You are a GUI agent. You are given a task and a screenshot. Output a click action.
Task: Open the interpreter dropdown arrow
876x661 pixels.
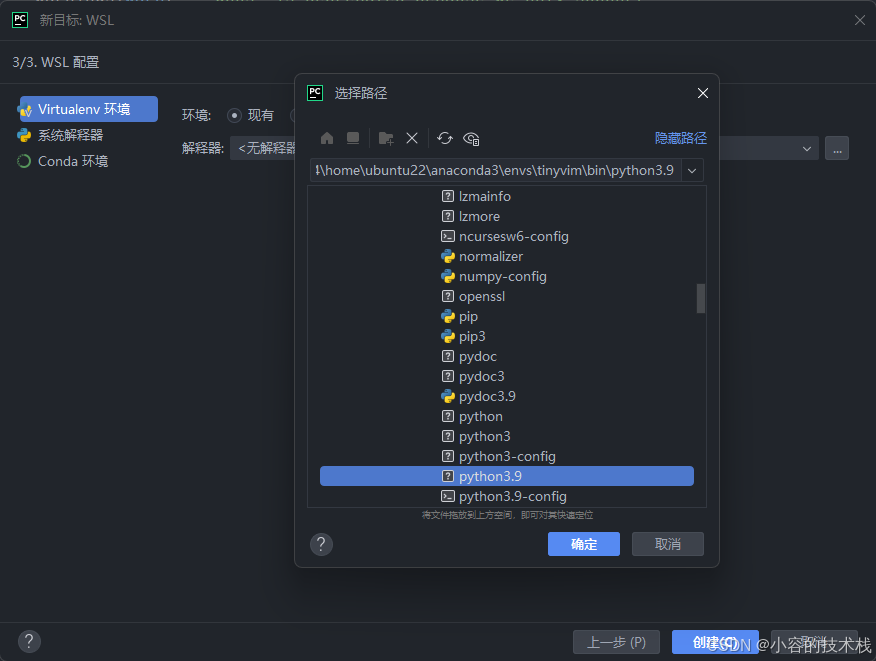(x=807, y=149)
